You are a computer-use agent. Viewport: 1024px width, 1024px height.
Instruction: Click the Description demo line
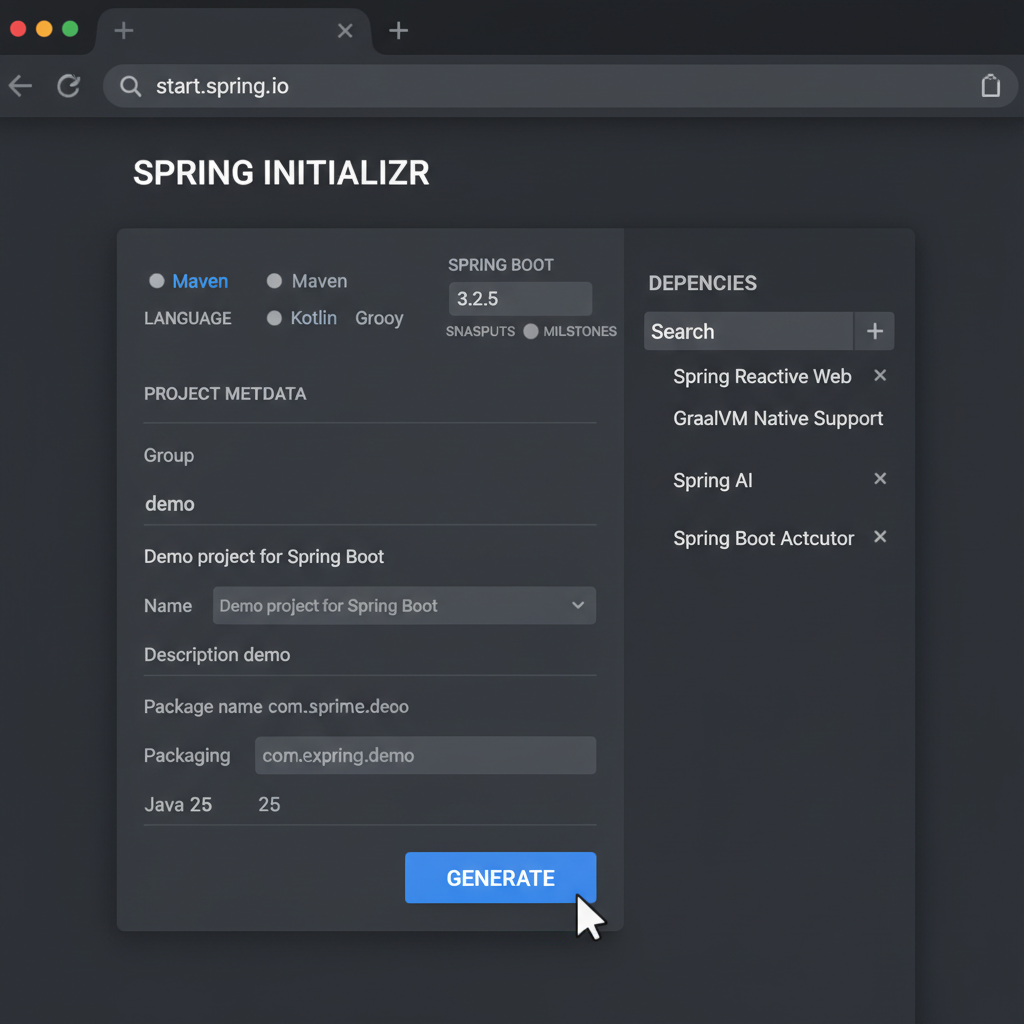tap(217, 655)
